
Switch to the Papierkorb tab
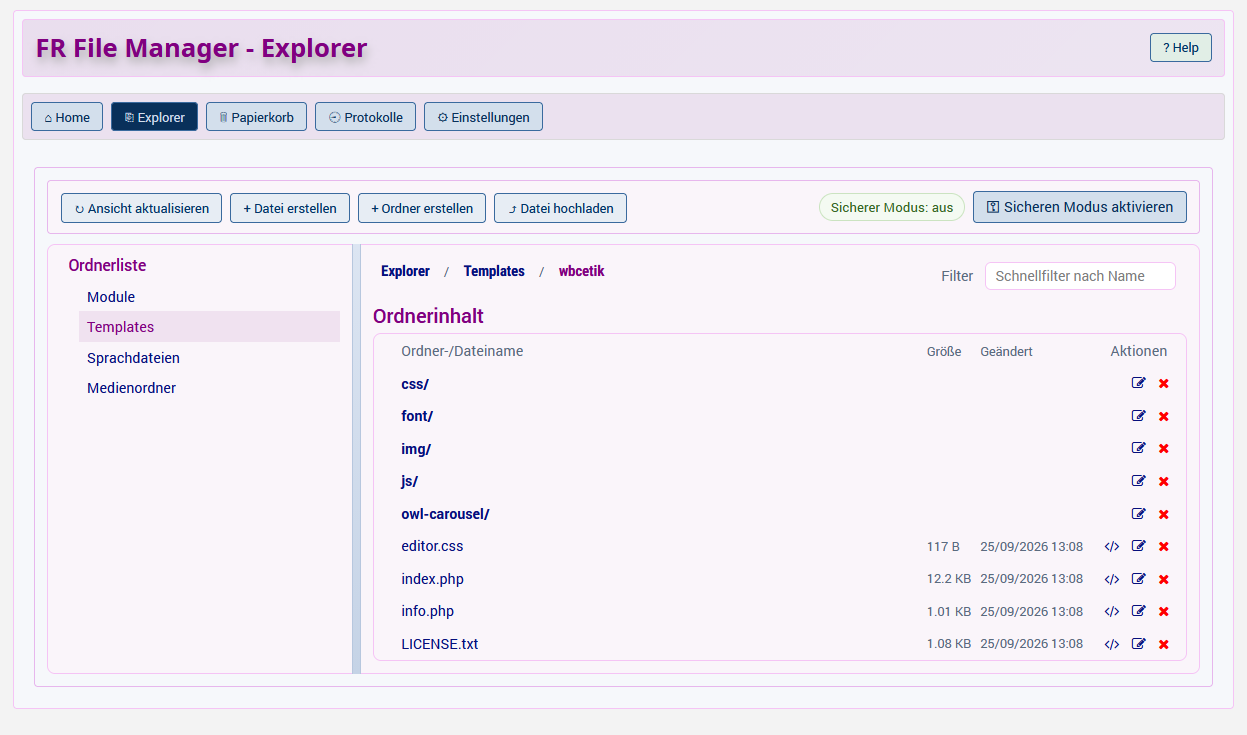pyautogui.click(x=256, y=117)
